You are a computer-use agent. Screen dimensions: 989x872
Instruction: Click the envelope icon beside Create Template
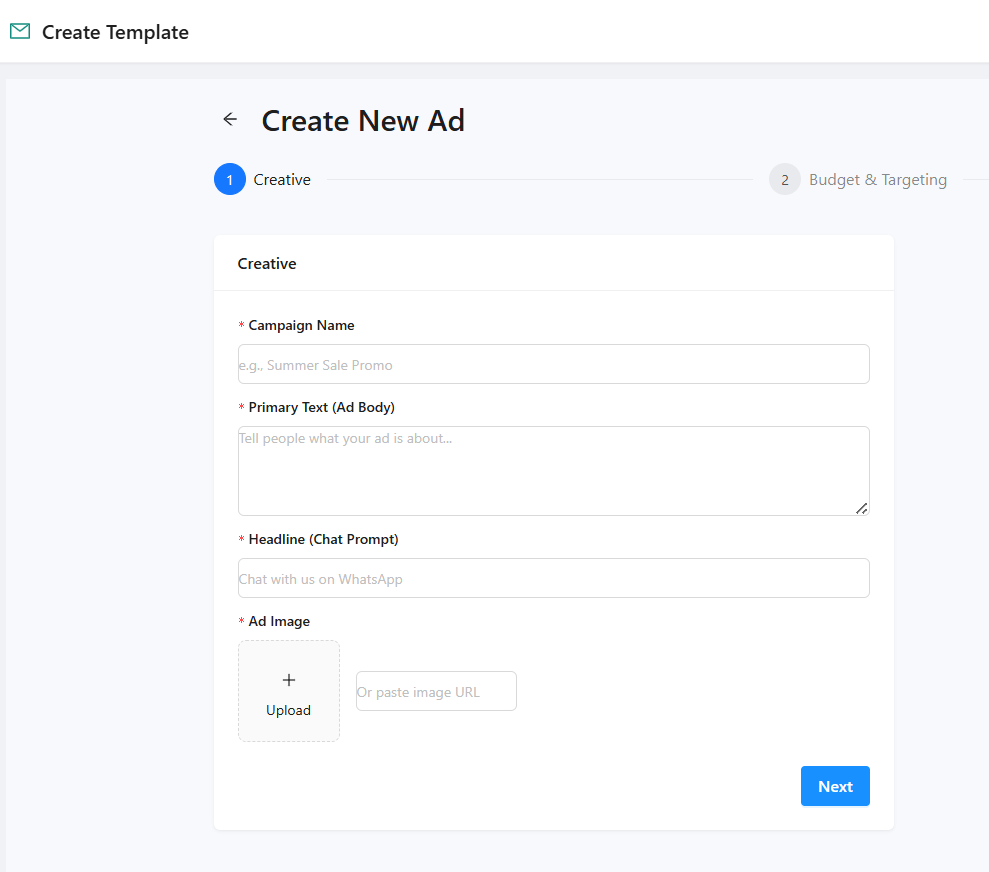(20, 32)
